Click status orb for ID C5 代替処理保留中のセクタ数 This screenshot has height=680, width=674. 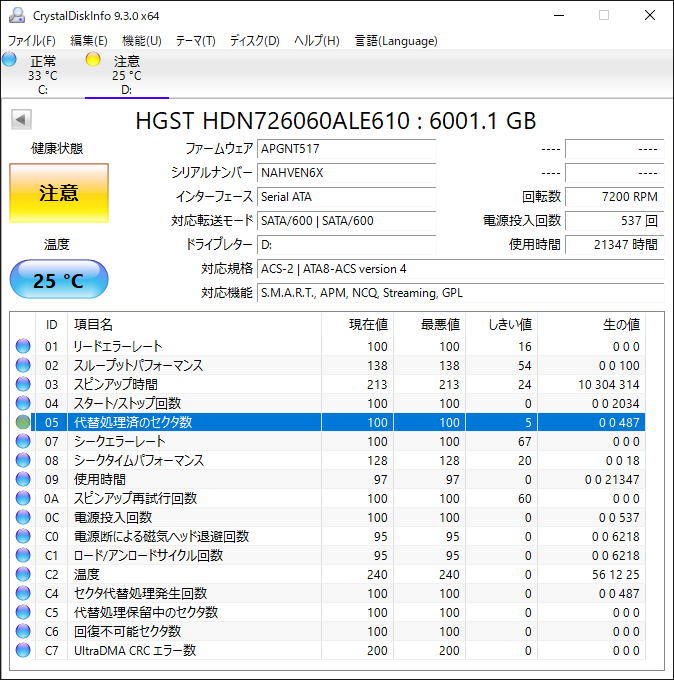click(23, 612)
